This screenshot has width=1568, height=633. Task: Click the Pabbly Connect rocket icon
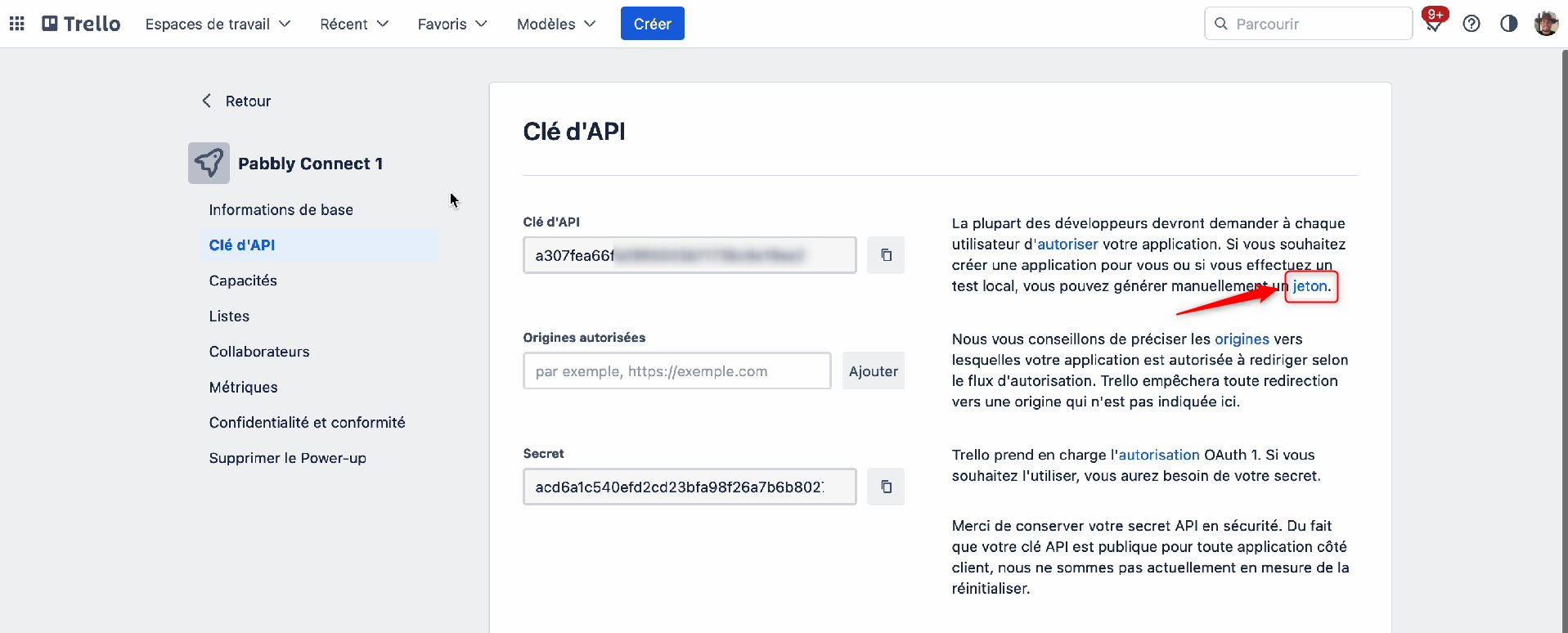point(209,164)
